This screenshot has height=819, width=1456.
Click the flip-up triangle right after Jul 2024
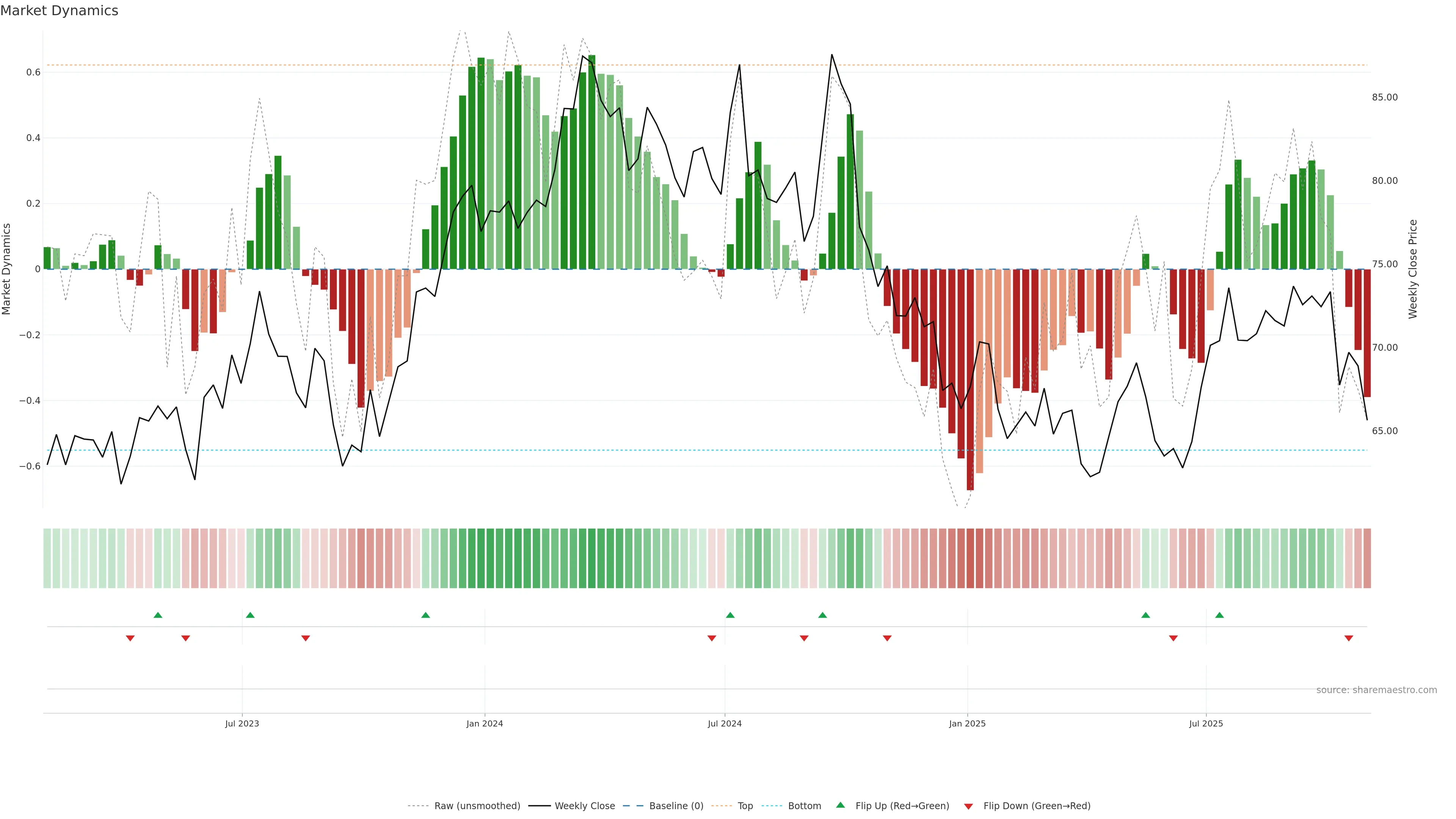(730, 615)
